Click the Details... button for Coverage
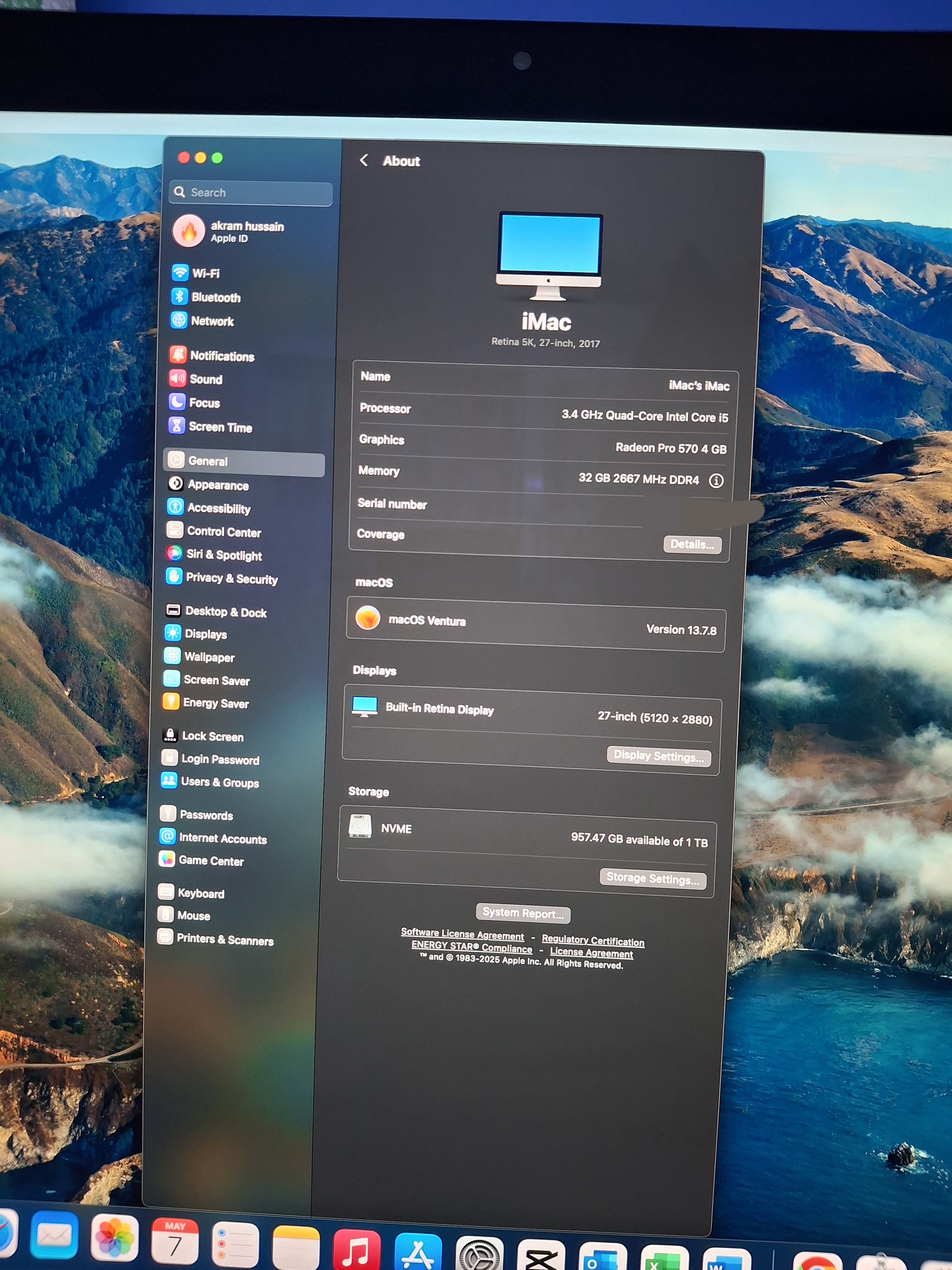 click(692, 544)
